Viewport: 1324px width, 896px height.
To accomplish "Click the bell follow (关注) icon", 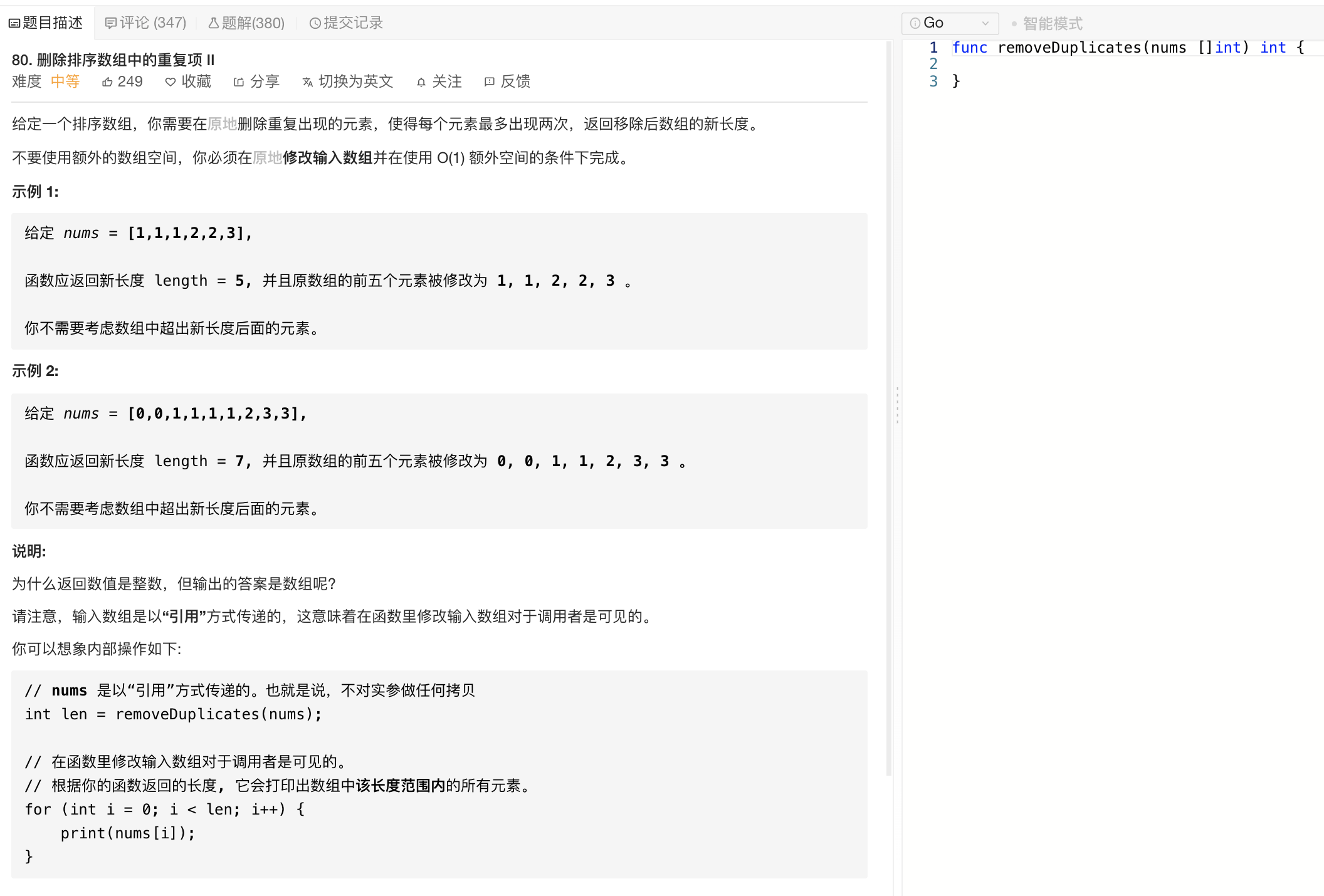I will tap(421, 82).
